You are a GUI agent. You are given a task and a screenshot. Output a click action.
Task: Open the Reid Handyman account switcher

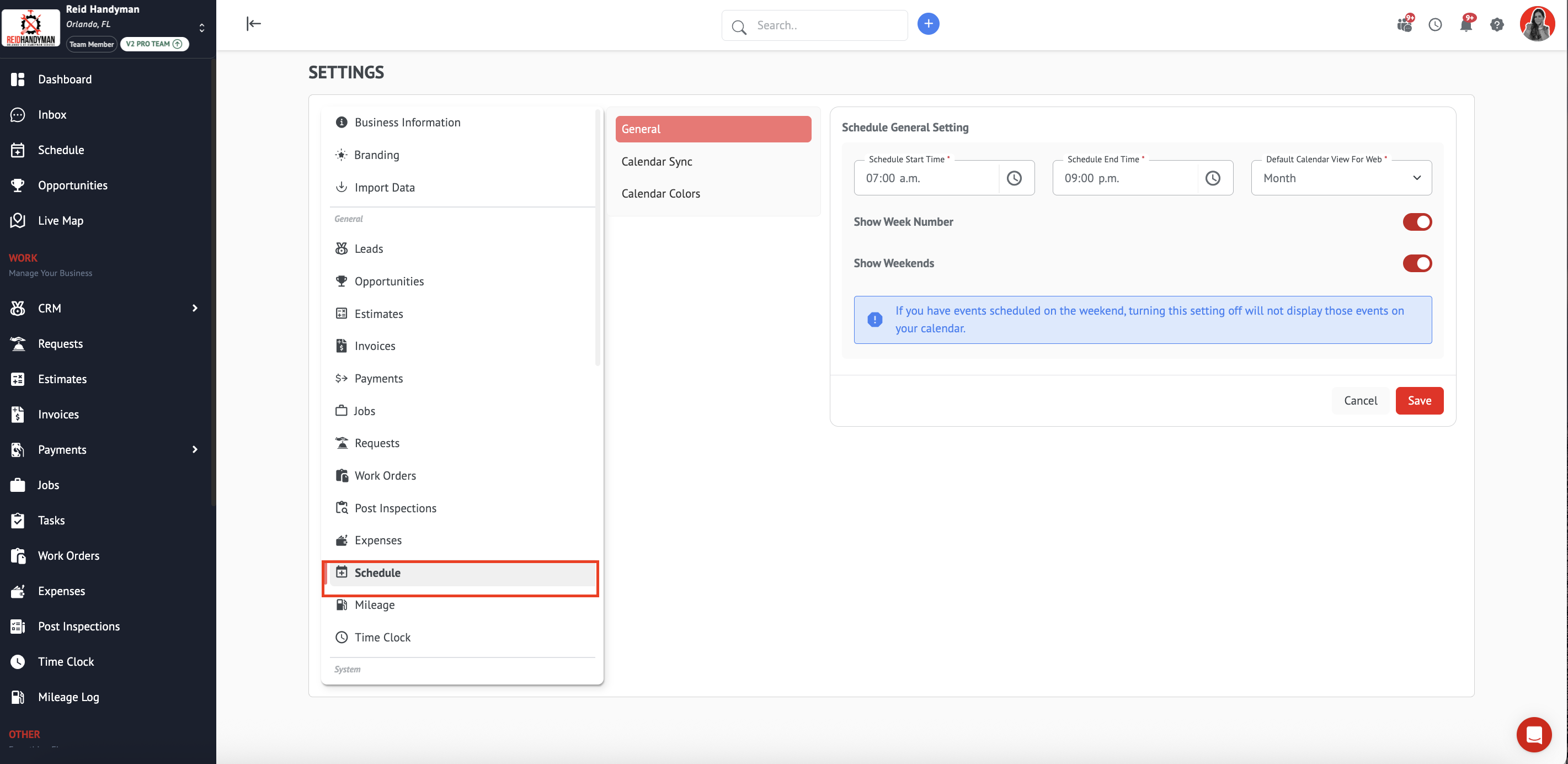pyautogui.click(x=201, y=28)
